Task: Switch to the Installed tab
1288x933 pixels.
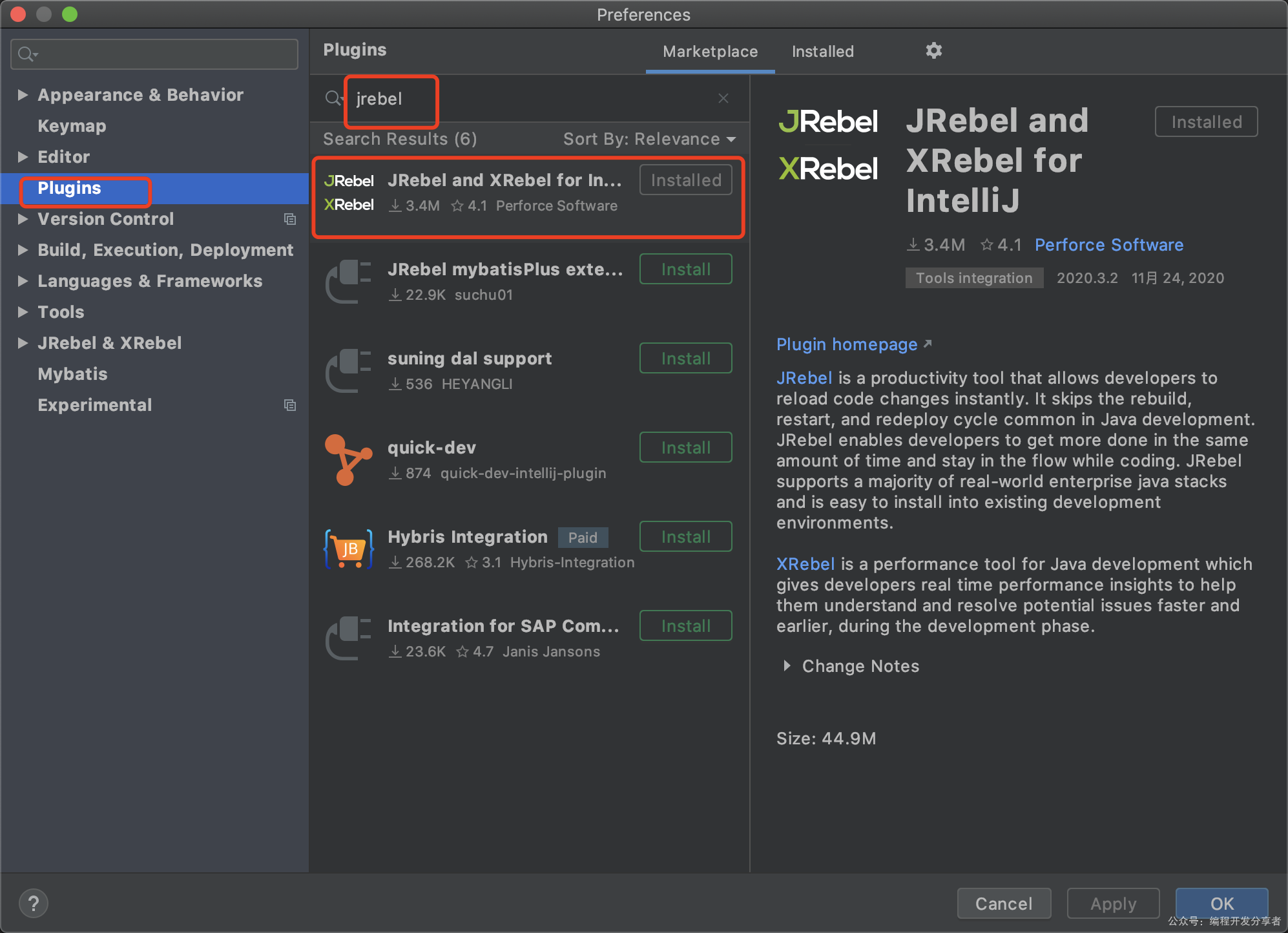Action: click(823, 52)
